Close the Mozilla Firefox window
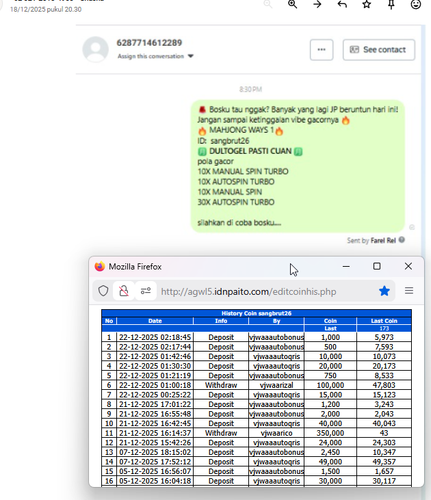The image size is (431, 500). coord(408,266)
